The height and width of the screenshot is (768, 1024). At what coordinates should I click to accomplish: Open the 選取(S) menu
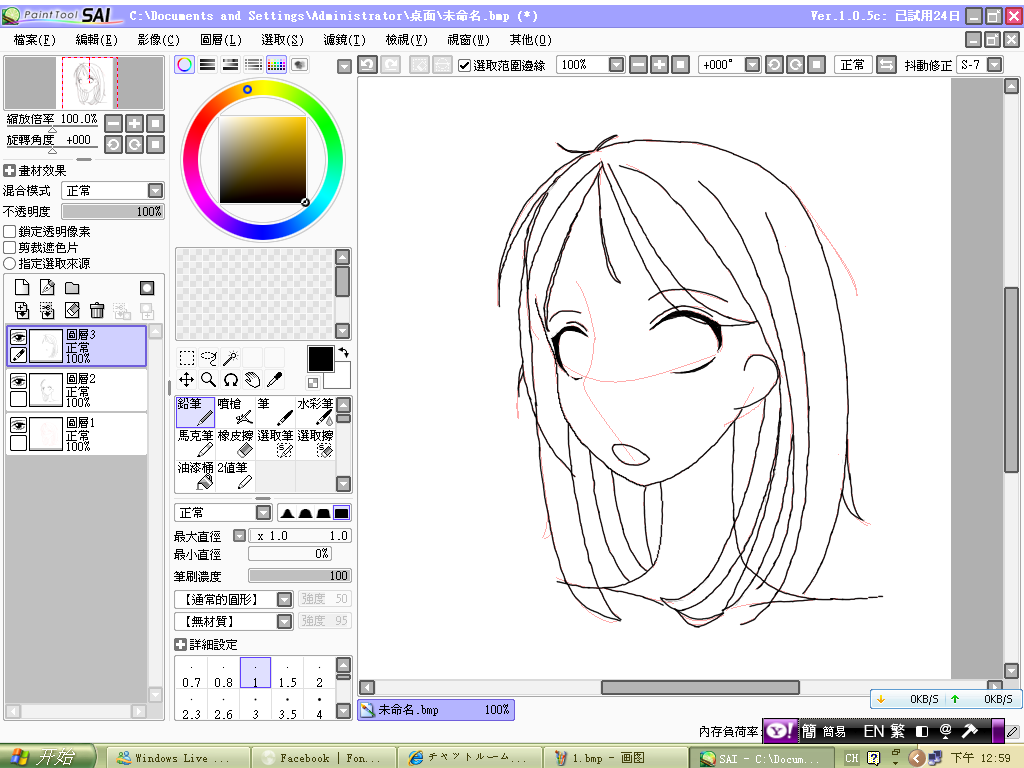click(283, 40)
